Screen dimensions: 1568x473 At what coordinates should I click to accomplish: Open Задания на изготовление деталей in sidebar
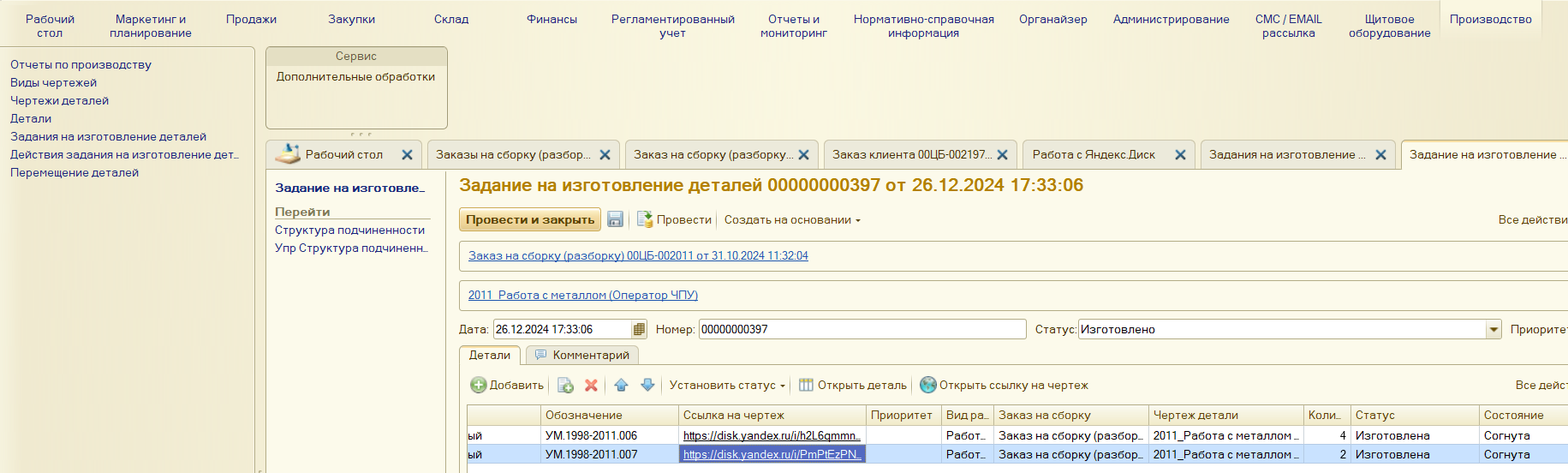pyautogui.click(x=108, y=136)
